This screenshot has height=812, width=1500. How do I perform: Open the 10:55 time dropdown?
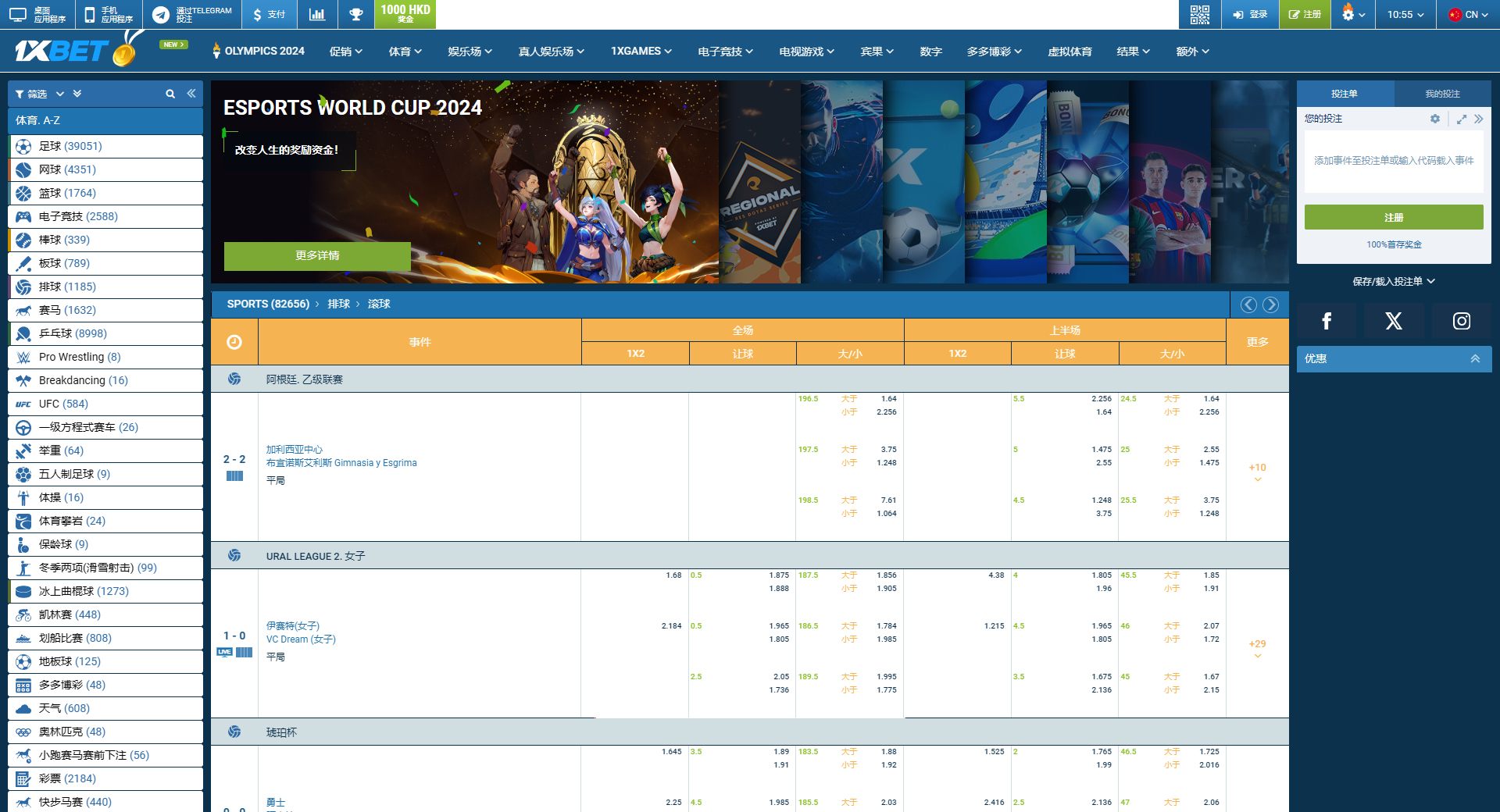1405,14
